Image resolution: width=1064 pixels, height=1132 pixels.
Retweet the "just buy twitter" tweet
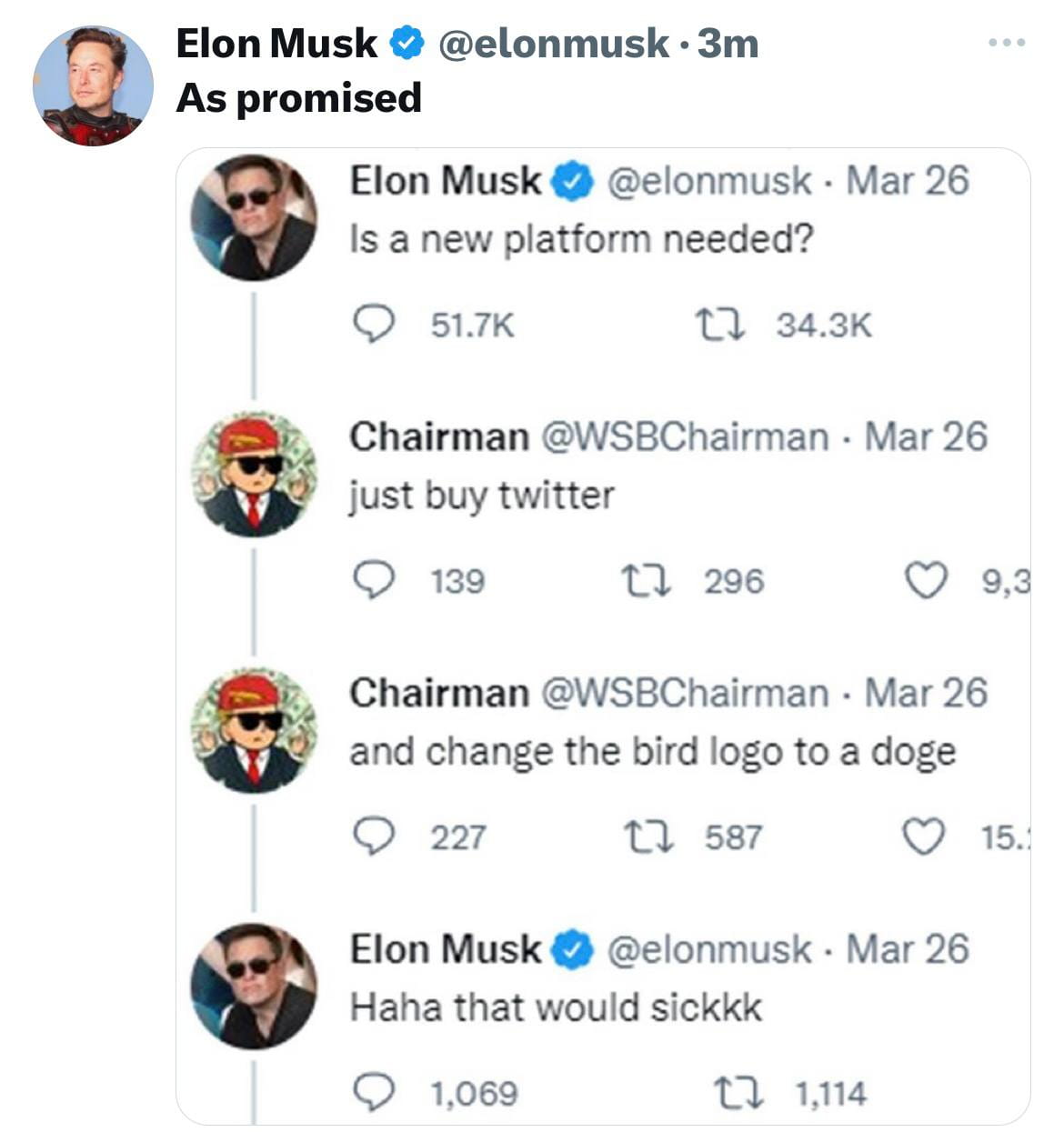(645, 580)
